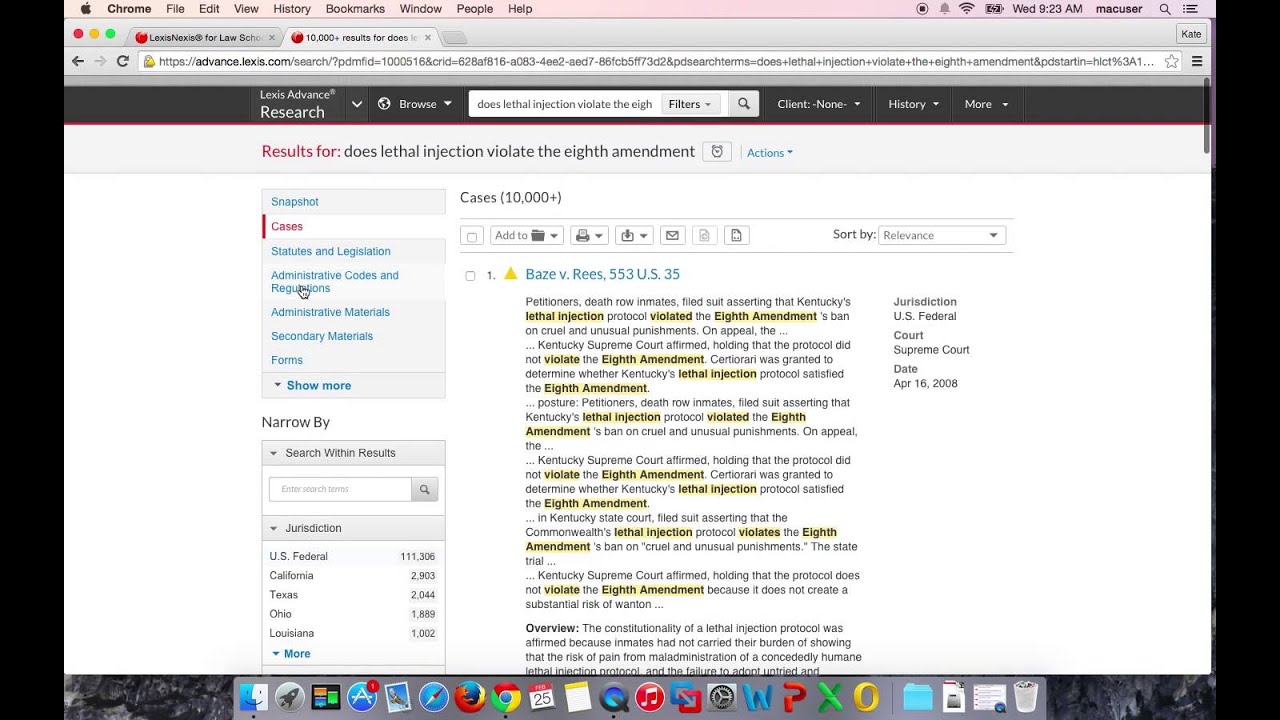
Task: Open the Trash in the Dock
Action: click(1026, 697)
